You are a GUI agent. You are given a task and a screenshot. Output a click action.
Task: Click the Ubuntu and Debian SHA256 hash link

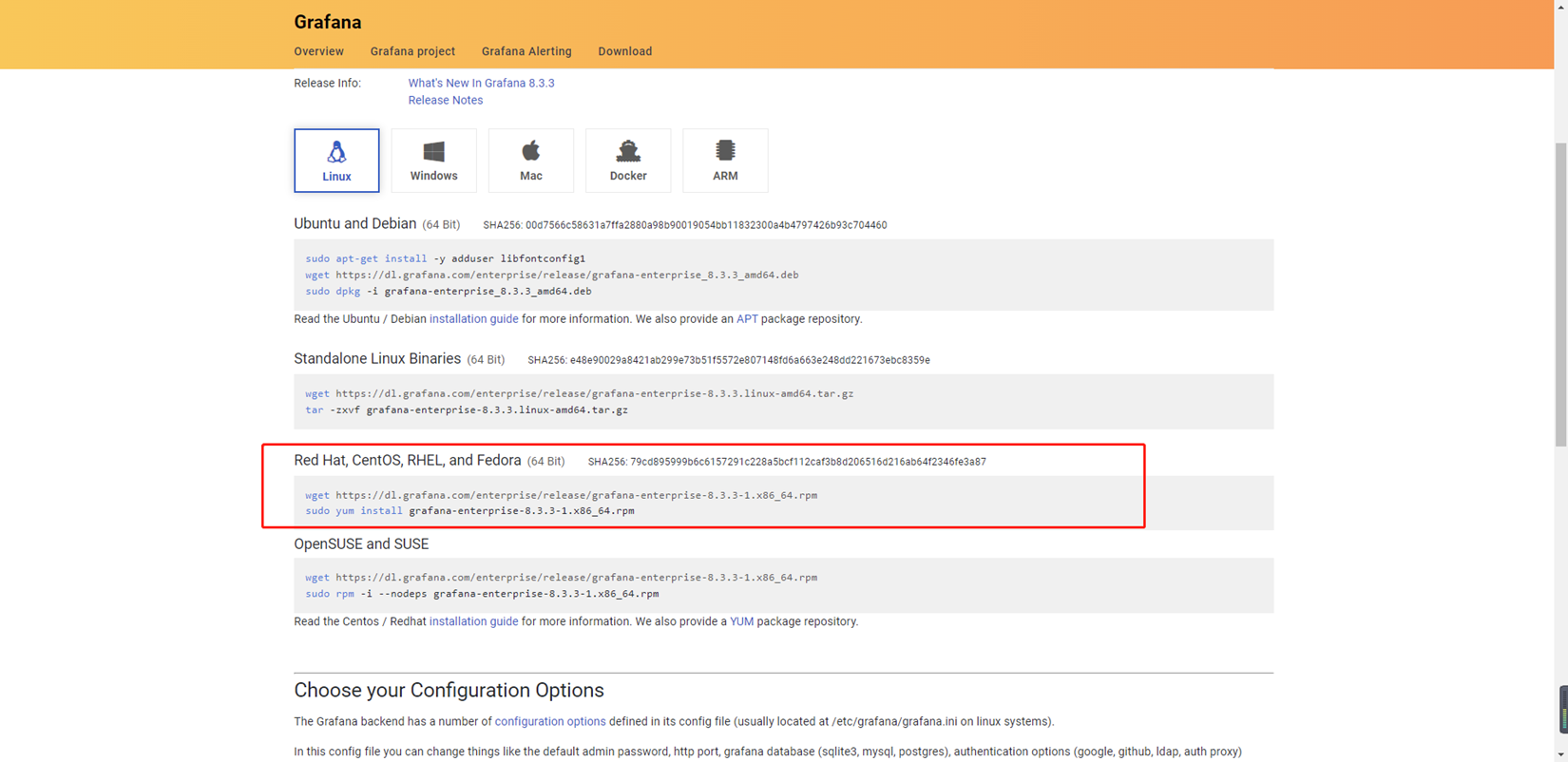tap(706, 226)
